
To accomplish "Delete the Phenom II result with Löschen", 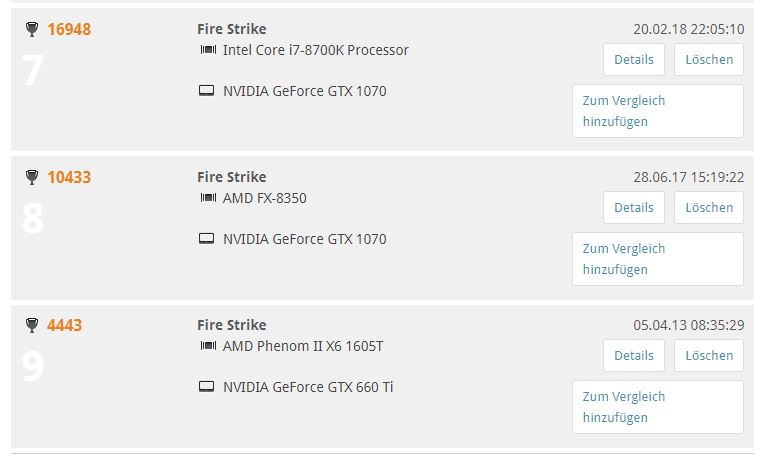I will click(709, 356).
